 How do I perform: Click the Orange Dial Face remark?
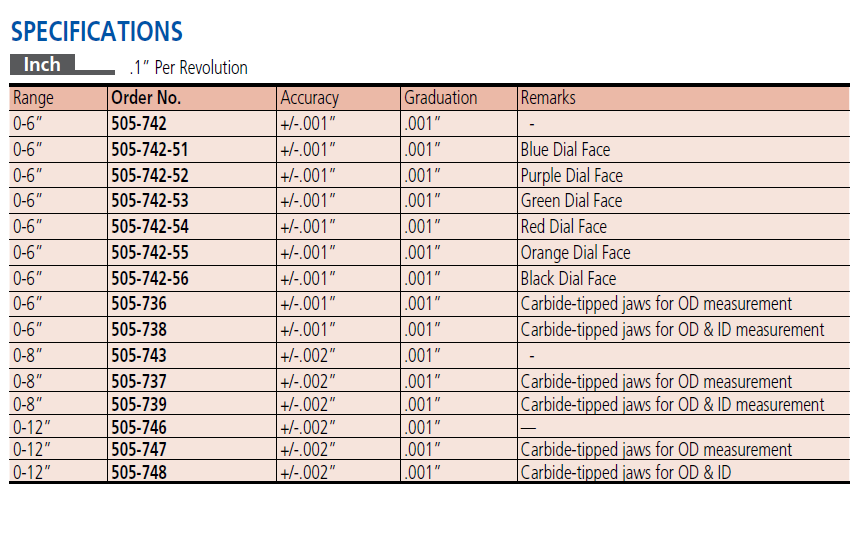[x=575, y=253]
